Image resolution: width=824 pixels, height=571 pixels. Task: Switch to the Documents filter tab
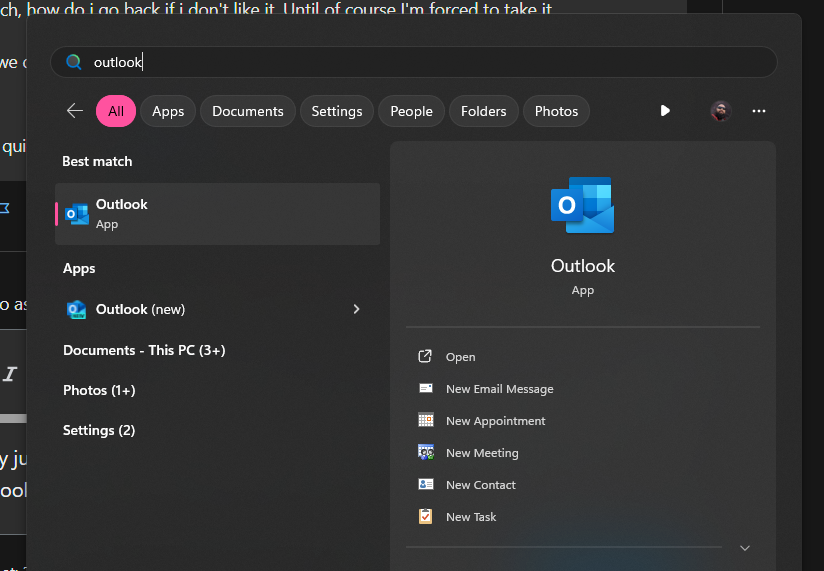(x=248, y=111)
